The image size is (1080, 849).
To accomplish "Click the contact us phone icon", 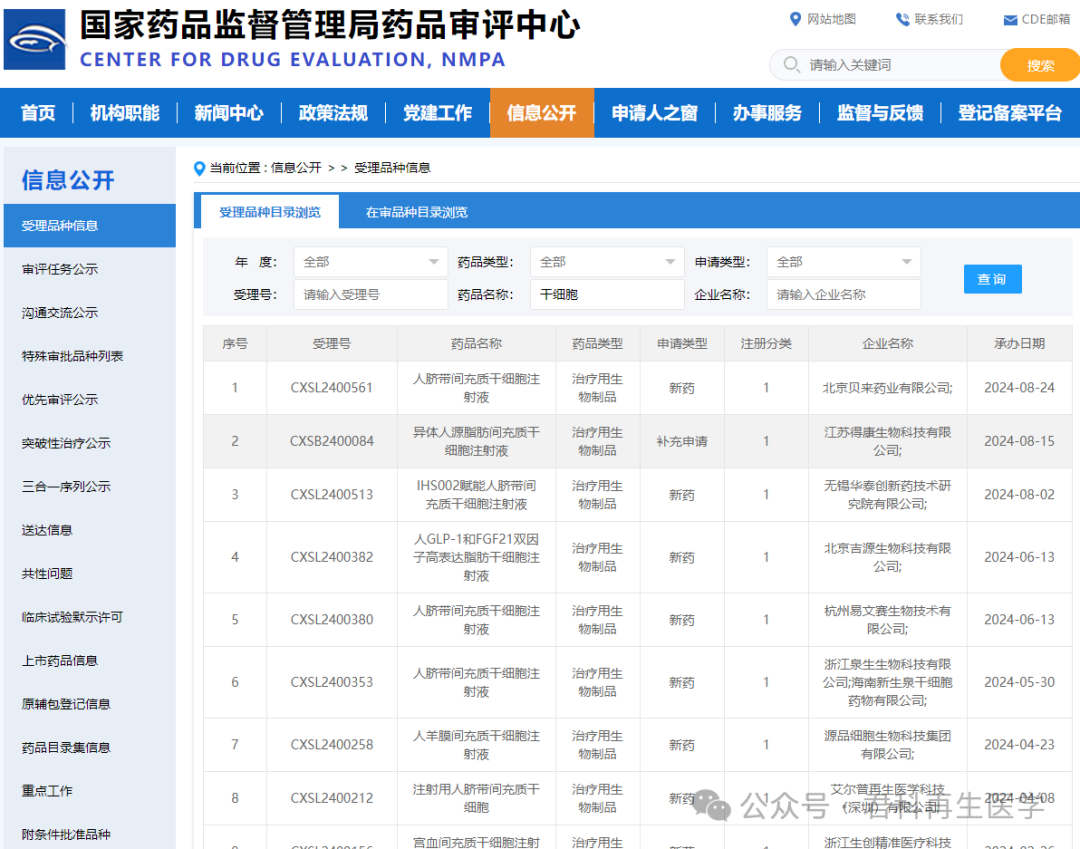I will (x=902, y=19).
